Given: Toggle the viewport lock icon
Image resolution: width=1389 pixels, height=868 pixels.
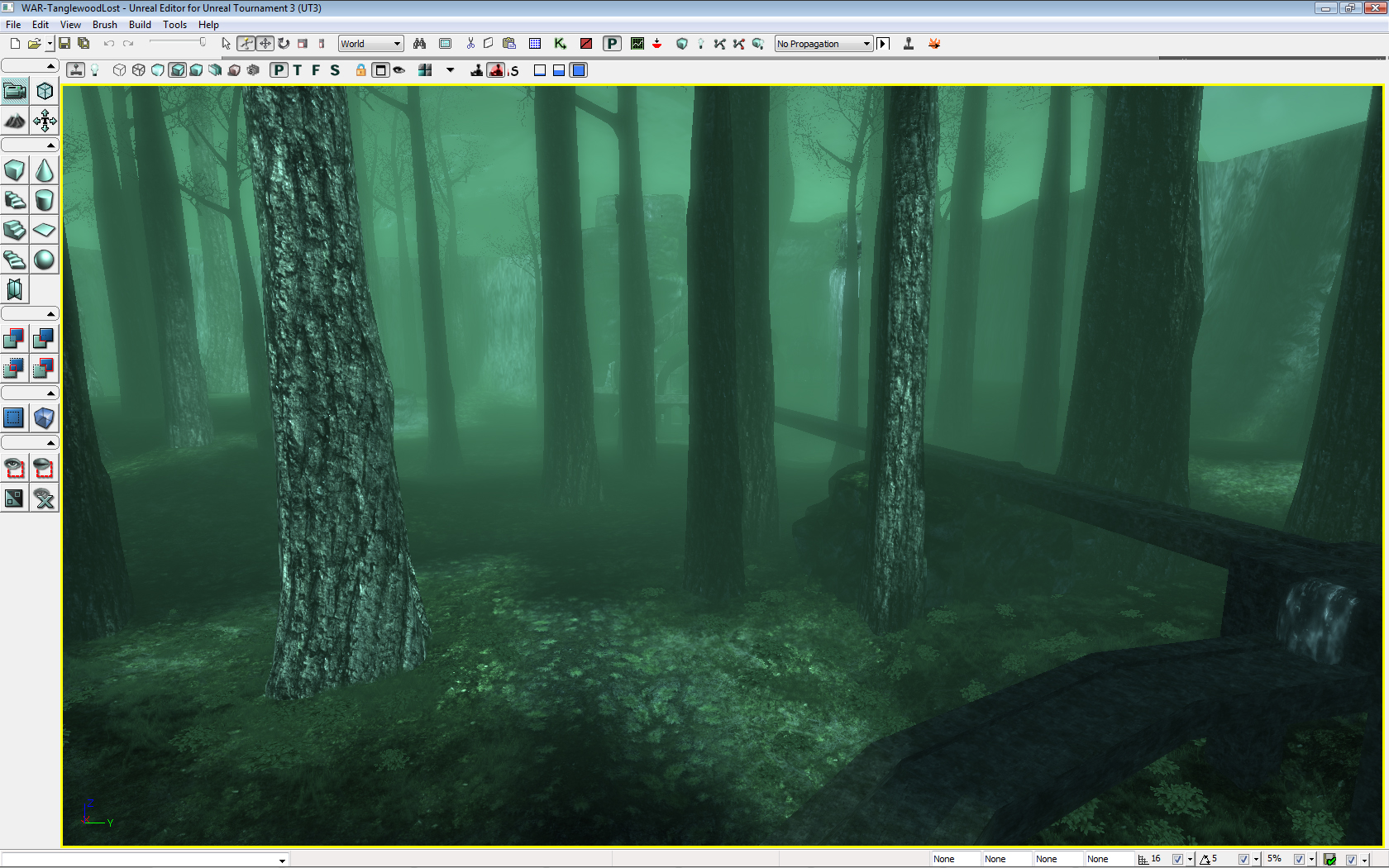Looking at the screenshot, I should (x=360, y=70).
